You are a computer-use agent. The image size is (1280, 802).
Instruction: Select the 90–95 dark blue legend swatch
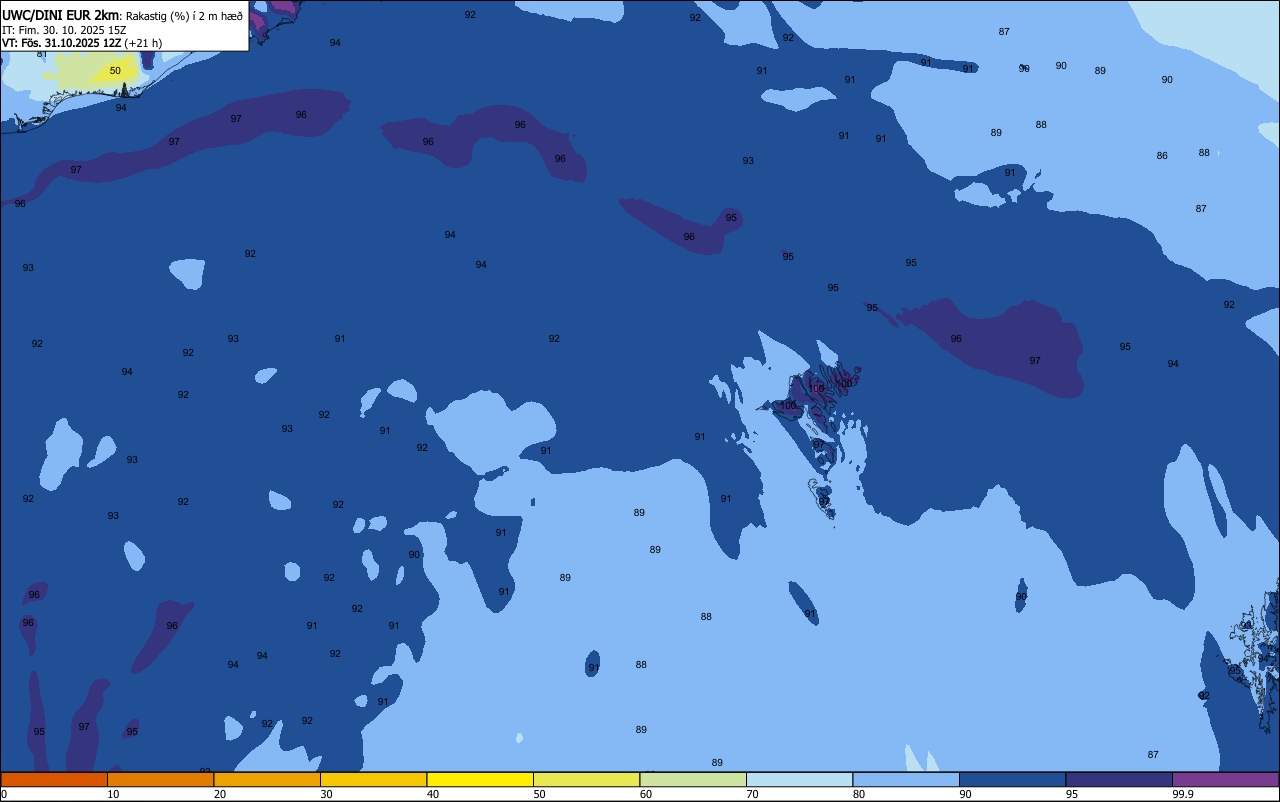click(x=1012, y=779)
